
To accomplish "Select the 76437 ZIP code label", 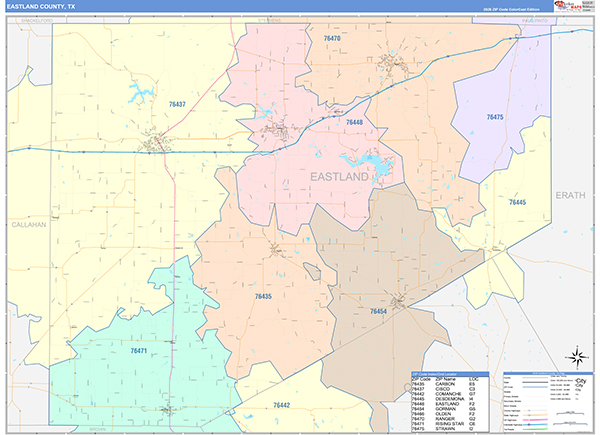I will point(177,104).
